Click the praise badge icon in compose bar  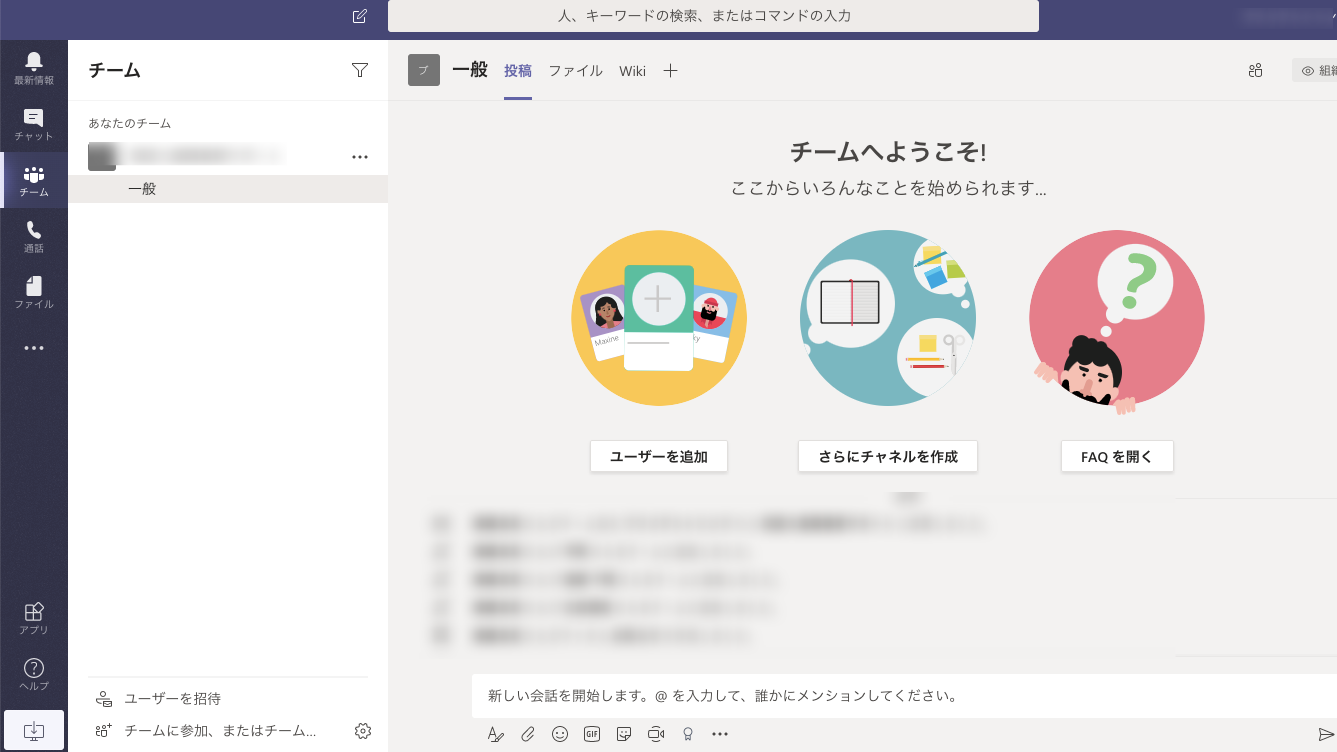688,734
